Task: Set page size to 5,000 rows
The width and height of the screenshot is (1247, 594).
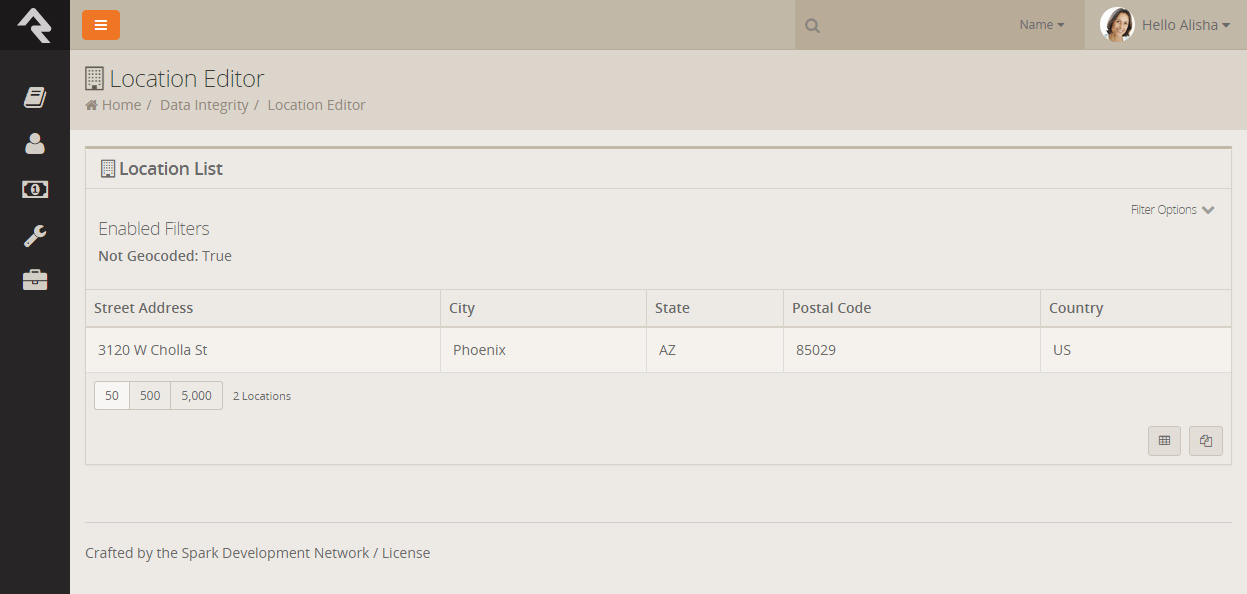Action: coord(197,396)
